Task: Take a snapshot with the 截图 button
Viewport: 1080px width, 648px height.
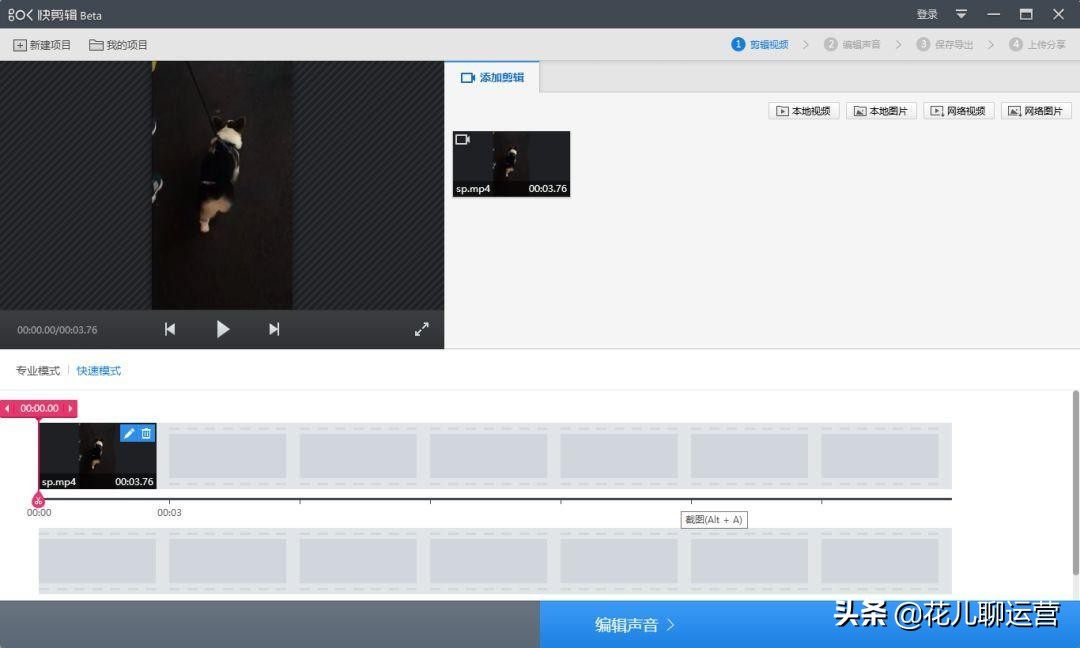Action: pos(714,519)
